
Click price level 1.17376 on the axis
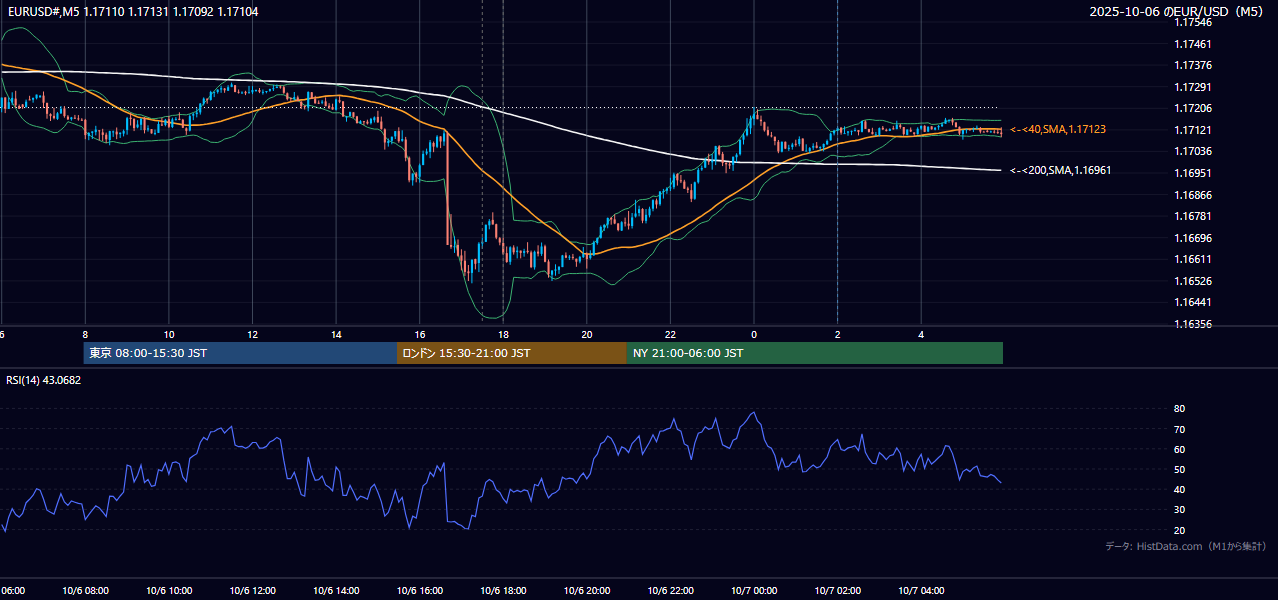(x=1193, y=65)
